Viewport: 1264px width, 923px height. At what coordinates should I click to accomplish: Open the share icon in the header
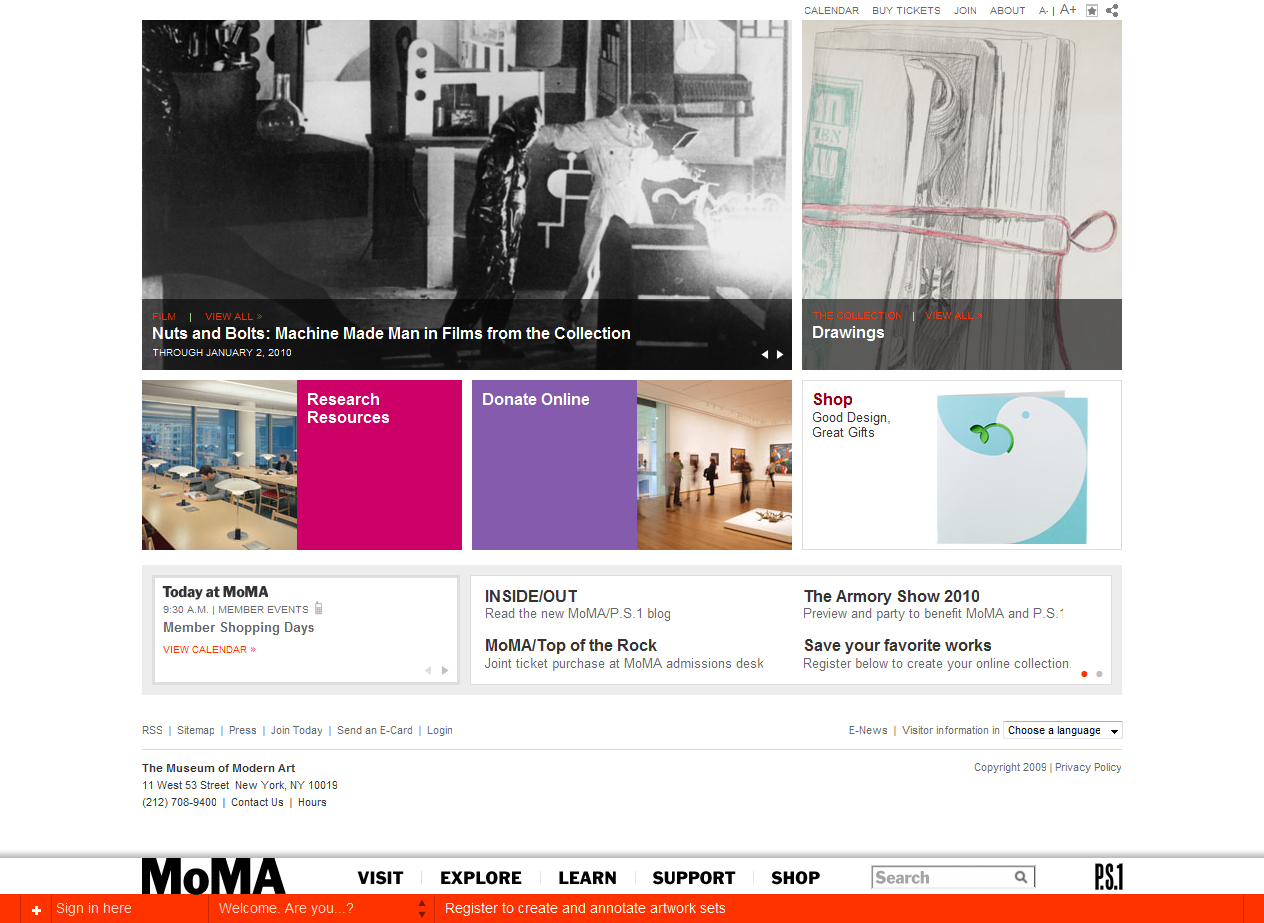1112,11
